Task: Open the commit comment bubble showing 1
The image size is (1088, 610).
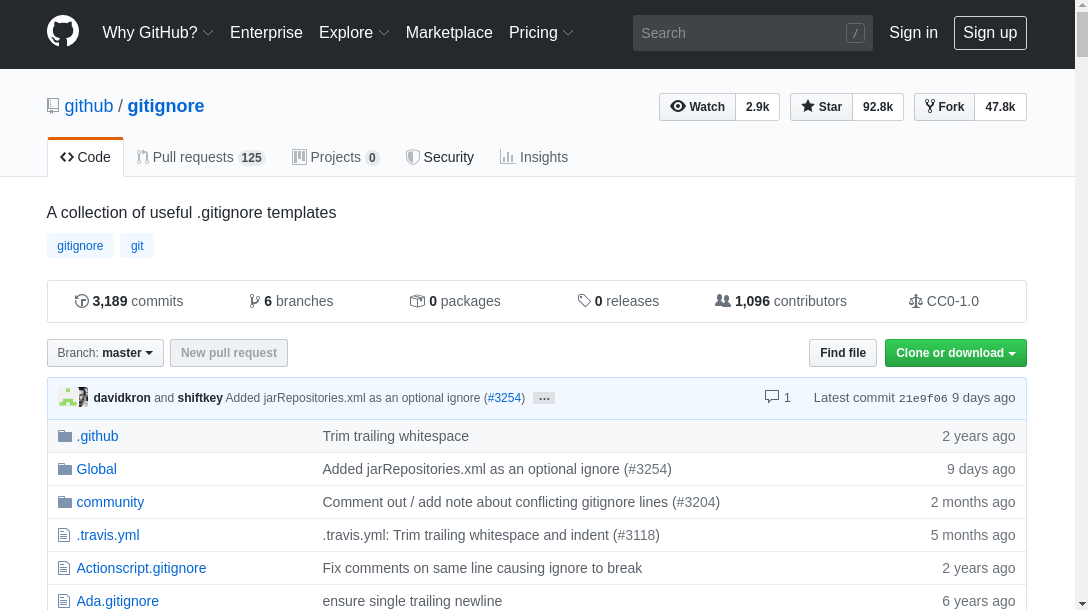Action: click(x=769, y=397)
